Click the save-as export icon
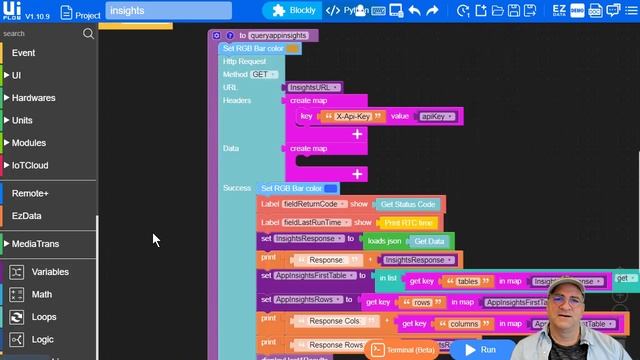 tap(530, 11)
